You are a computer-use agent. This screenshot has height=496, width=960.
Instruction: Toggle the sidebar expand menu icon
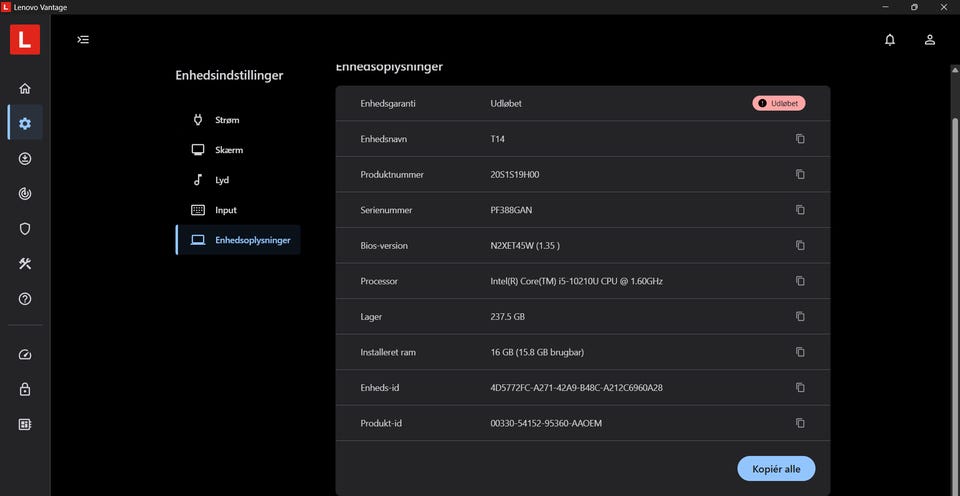click(83, 40)
